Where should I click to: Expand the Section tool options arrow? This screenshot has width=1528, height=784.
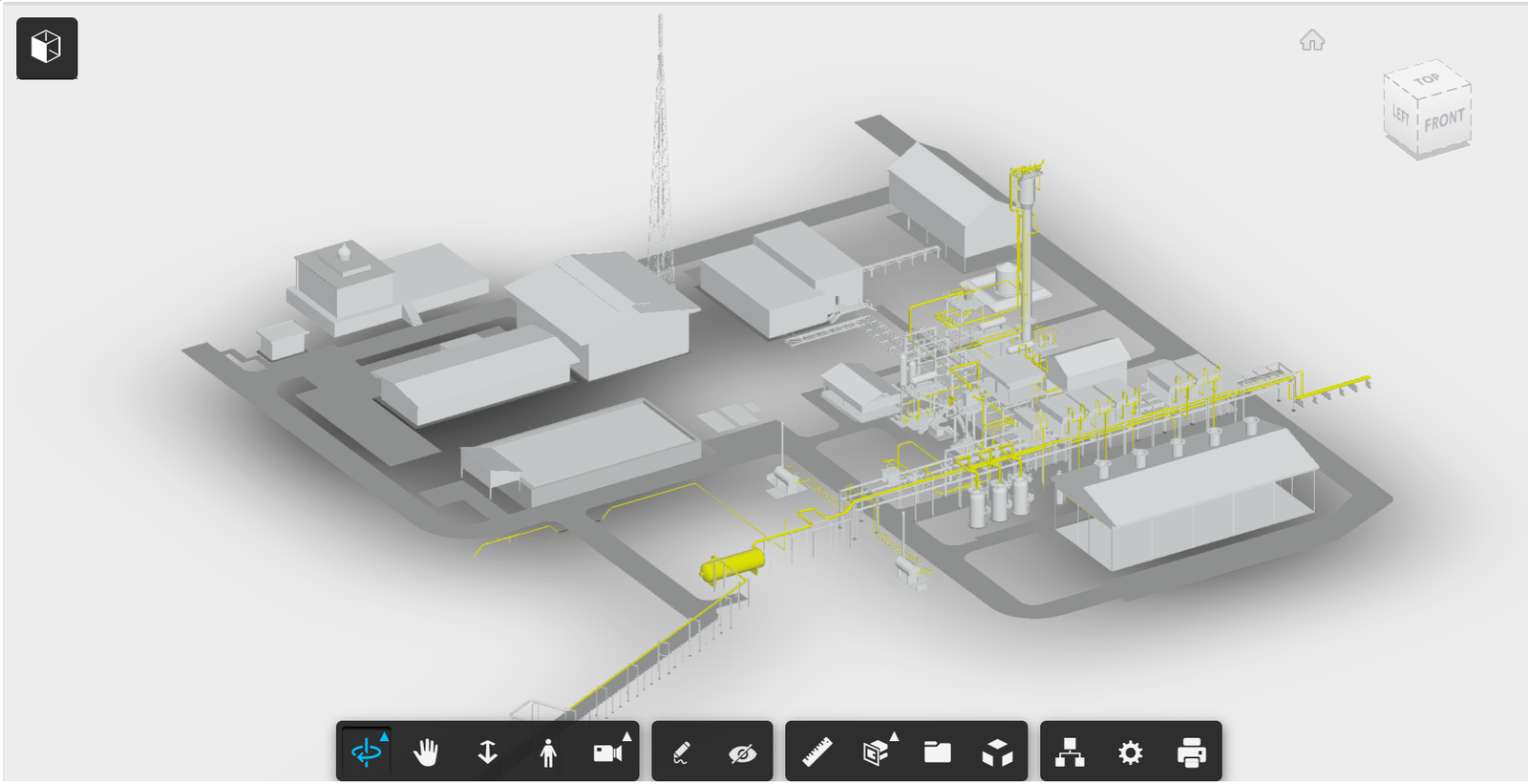tap(894, 736)
